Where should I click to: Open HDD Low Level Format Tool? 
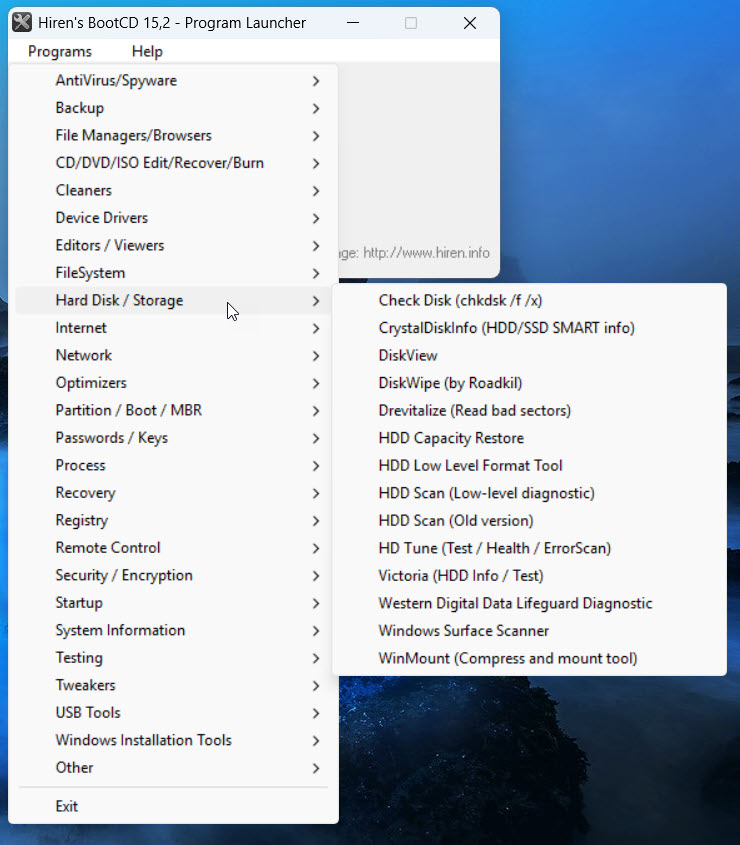pyautogui.click(x=470, y=465)
